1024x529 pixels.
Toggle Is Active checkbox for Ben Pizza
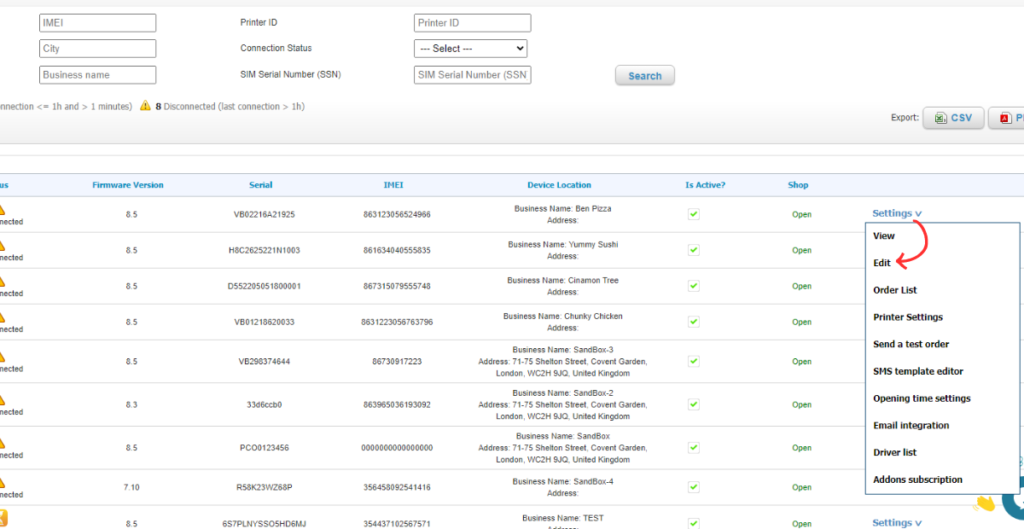click(x=693, y=214)
